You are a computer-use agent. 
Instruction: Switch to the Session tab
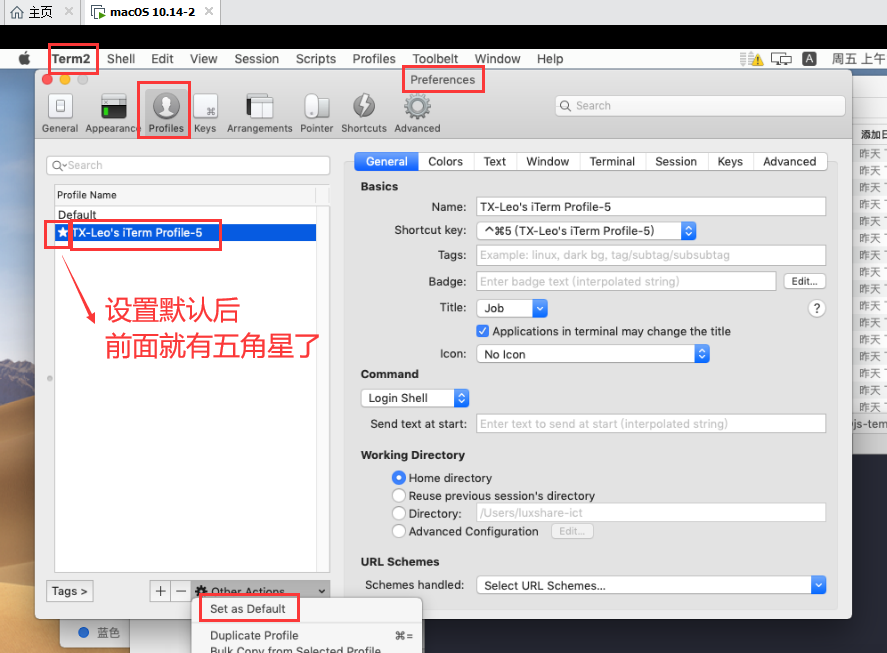click(675, 161)
